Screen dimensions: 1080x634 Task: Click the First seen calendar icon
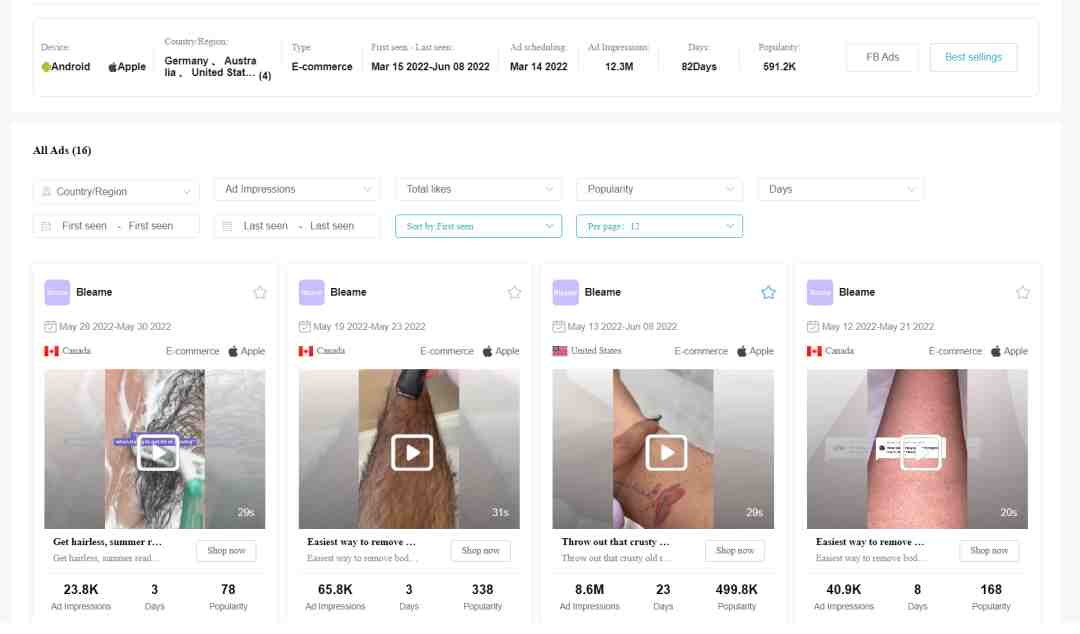[x=46, y=226]
